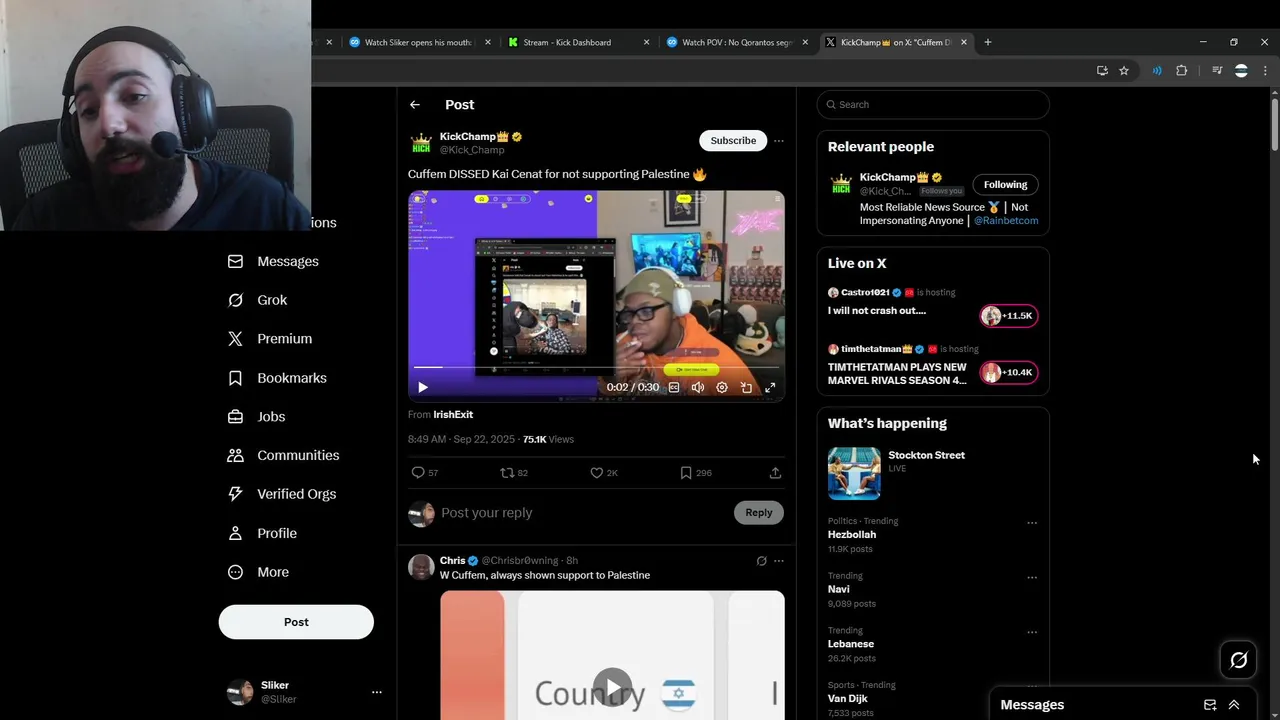1280x720 pixels.
Task: Focus the Post your reply field
Action: 583,513
